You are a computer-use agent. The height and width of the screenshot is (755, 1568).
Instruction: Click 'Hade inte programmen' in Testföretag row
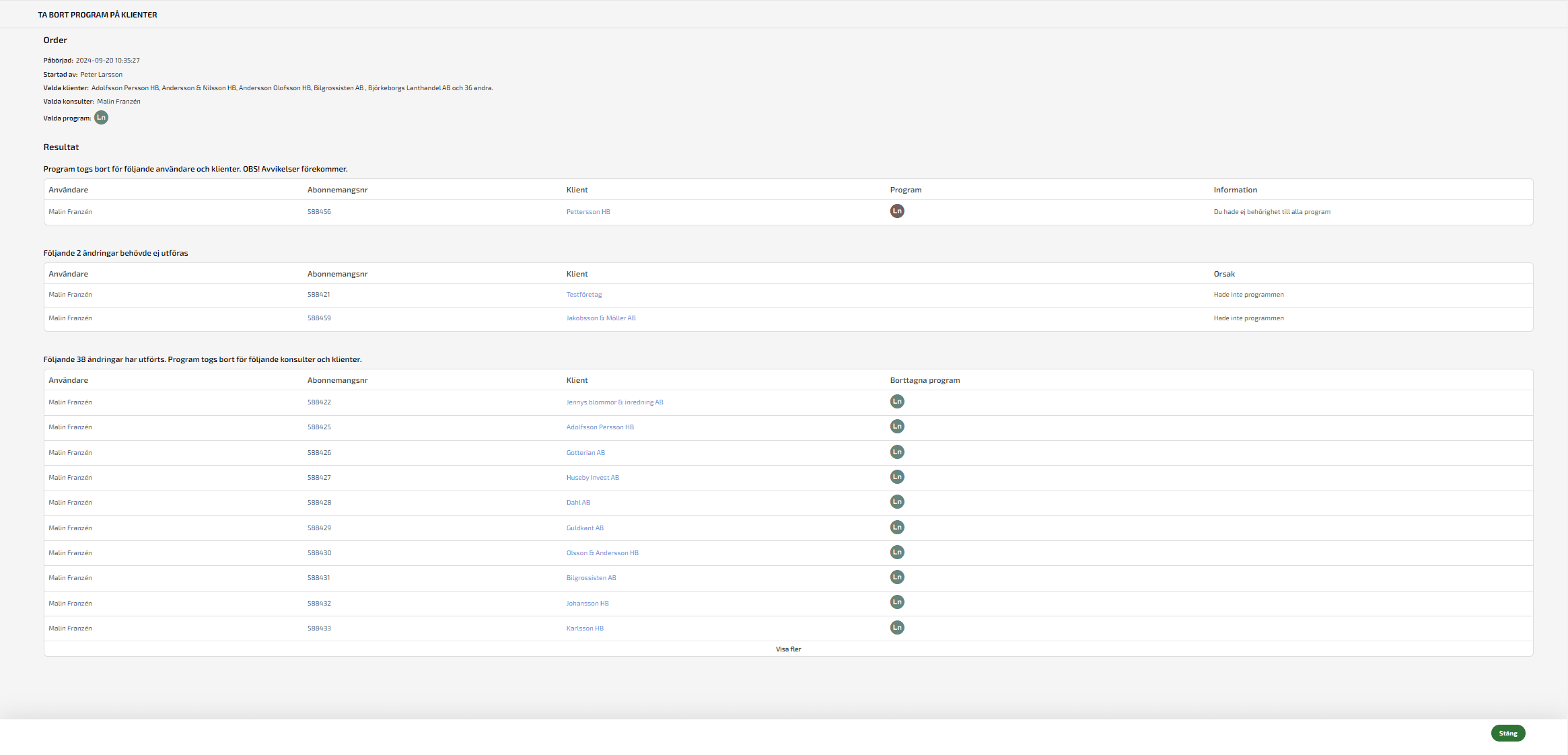1248,295
